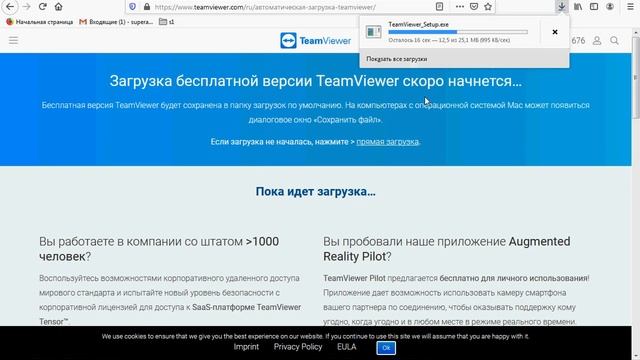Click the TeamViewer logo
This screenshot has width=640, height=360.
[x=316, y=41]
